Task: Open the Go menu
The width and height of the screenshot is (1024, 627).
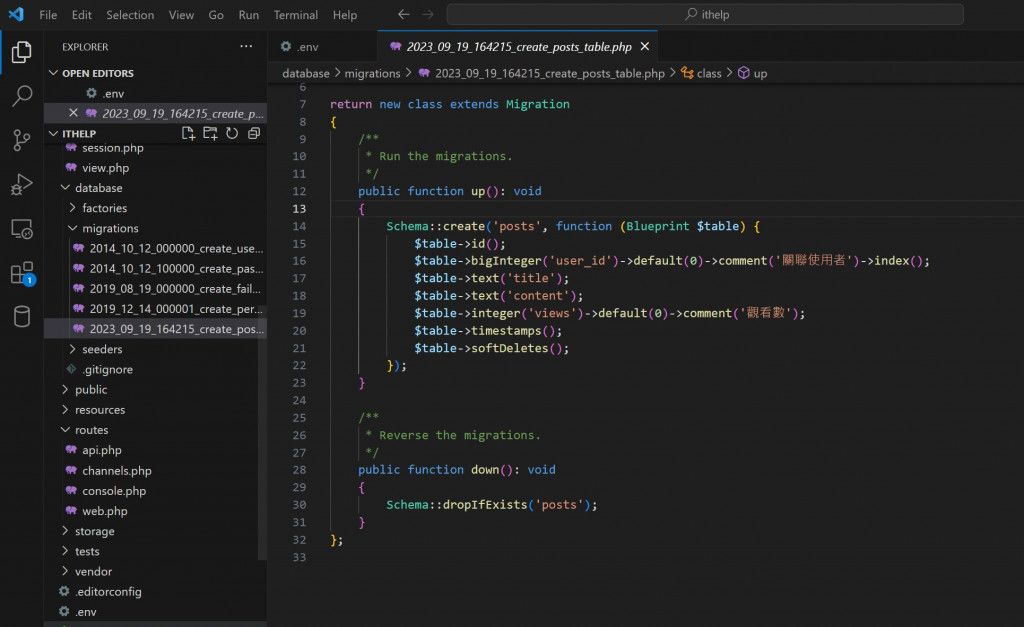Action: pos(216,14)
